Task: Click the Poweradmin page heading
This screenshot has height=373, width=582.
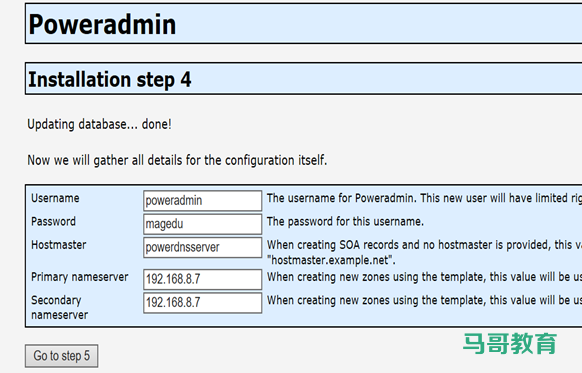Action: (x=102, y=24)
